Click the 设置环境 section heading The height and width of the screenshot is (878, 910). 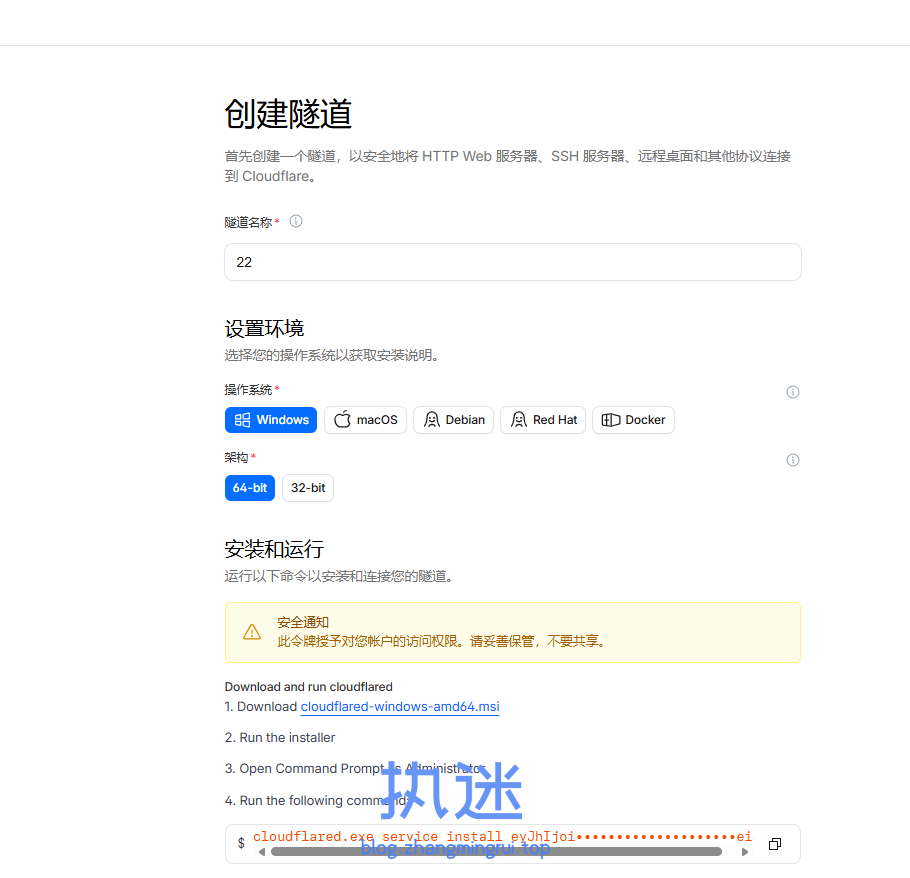click(x=264, y=328)
